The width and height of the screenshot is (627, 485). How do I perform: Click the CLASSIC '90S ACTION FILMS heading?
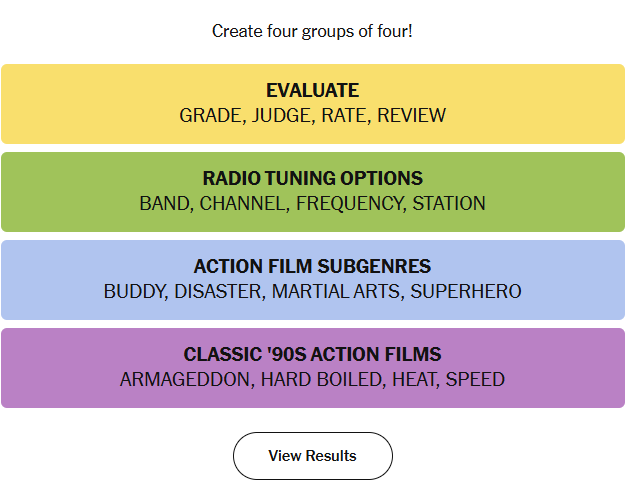pyautogui.click(x=312, y=355)
